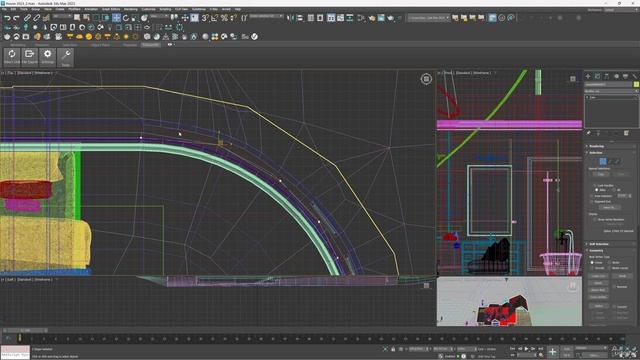The image size is (640, 360).
Task: Toggle the 3D Snaps icon
Action: click(x=205, y=18)
